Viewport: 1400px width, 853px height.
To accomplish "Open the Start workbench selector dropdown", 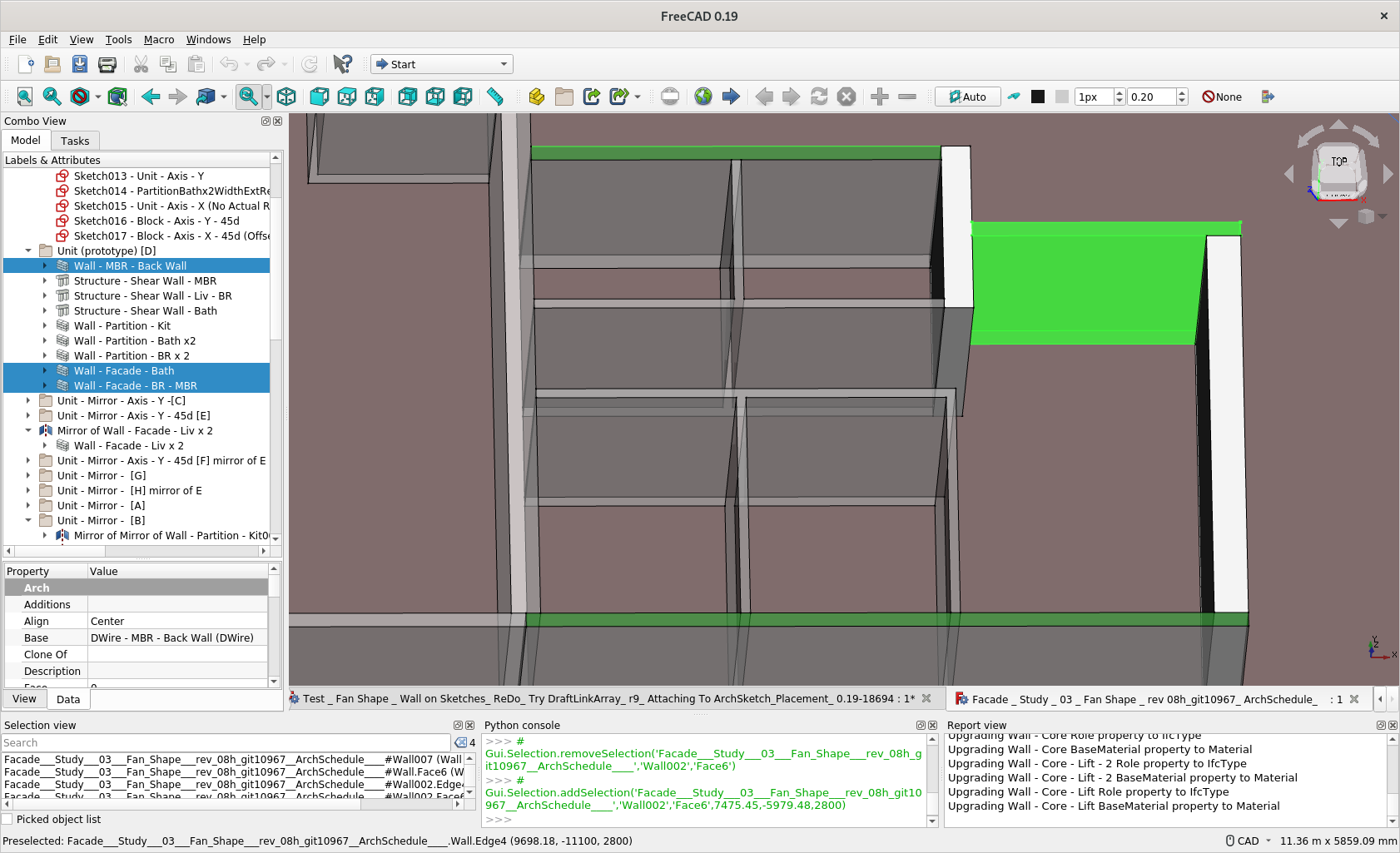I will [442, 64].
